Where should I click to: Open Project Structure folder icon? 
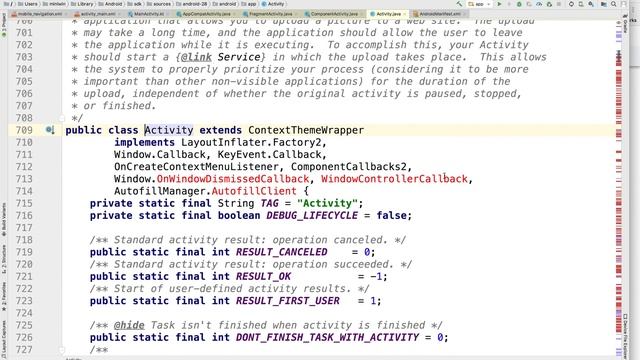click(603, 4)
